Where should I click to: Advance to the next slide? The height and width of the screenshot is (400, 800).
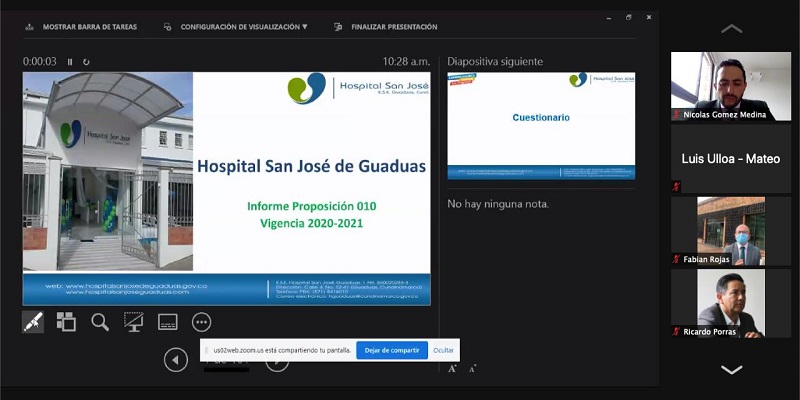pyautogui.click(x=277, y=362)
